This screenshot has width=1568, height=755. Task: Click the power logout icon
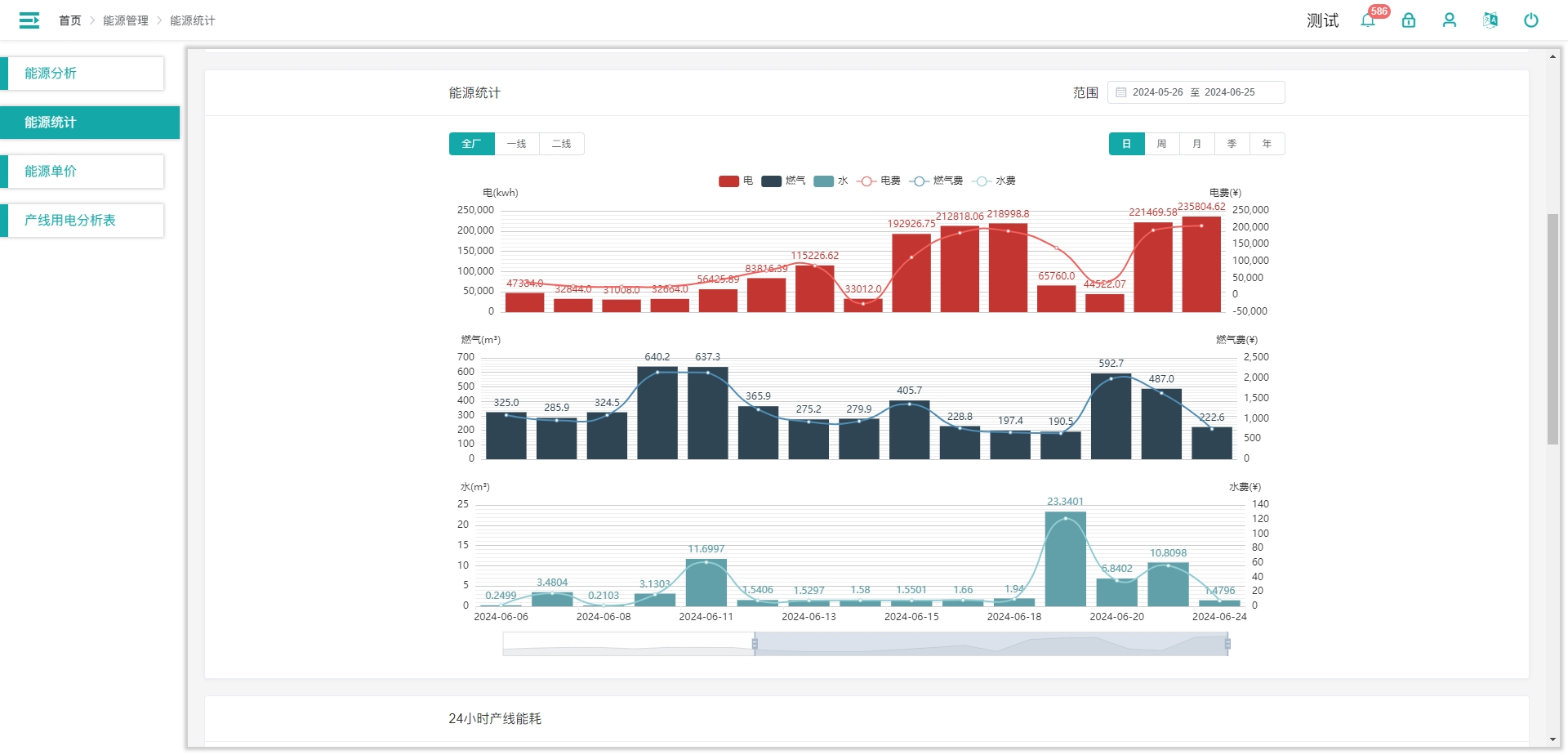pyautogui.click(x=1531, y=20)
